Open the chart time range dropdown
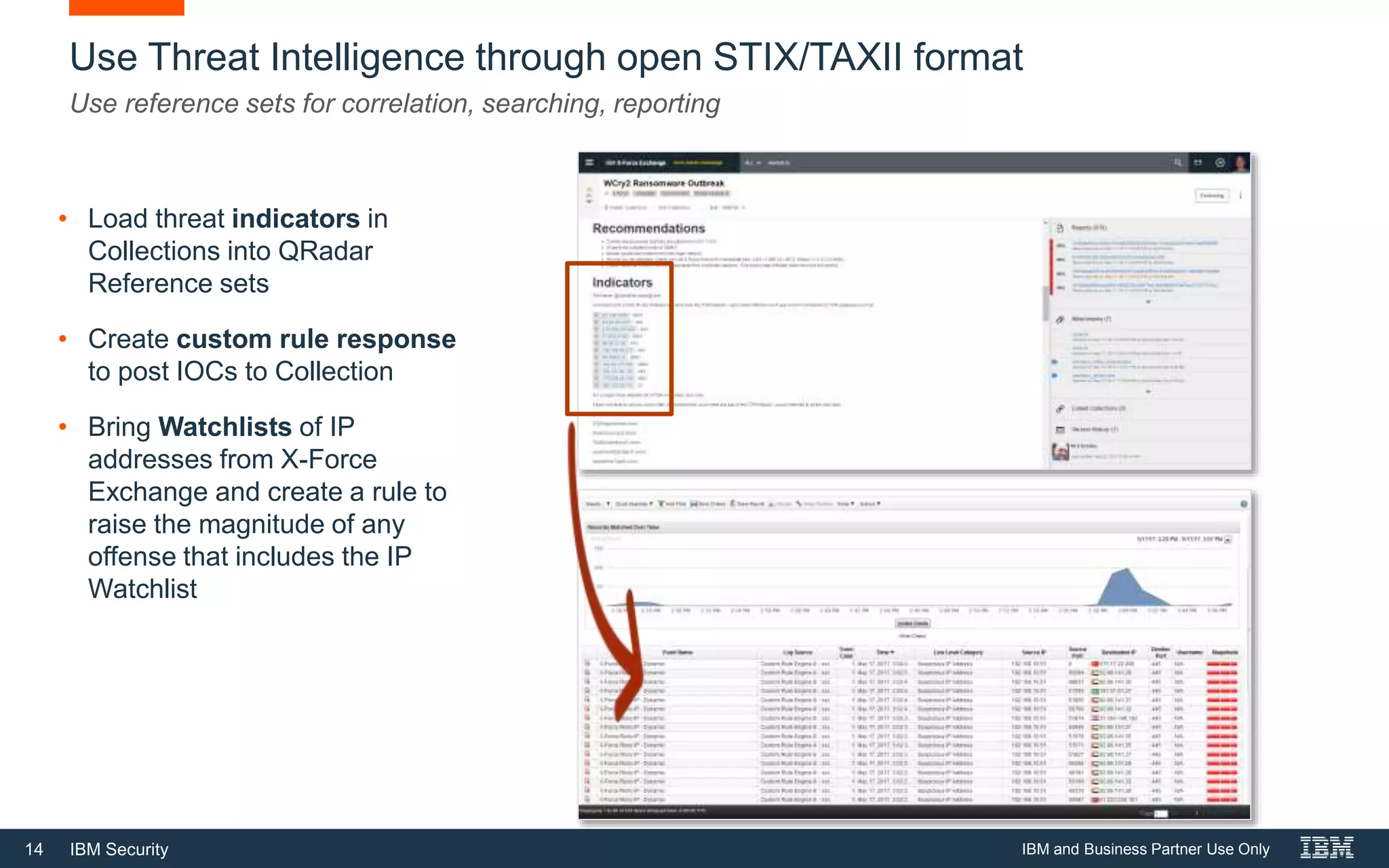1389x868 pixels. (1228, 540)
